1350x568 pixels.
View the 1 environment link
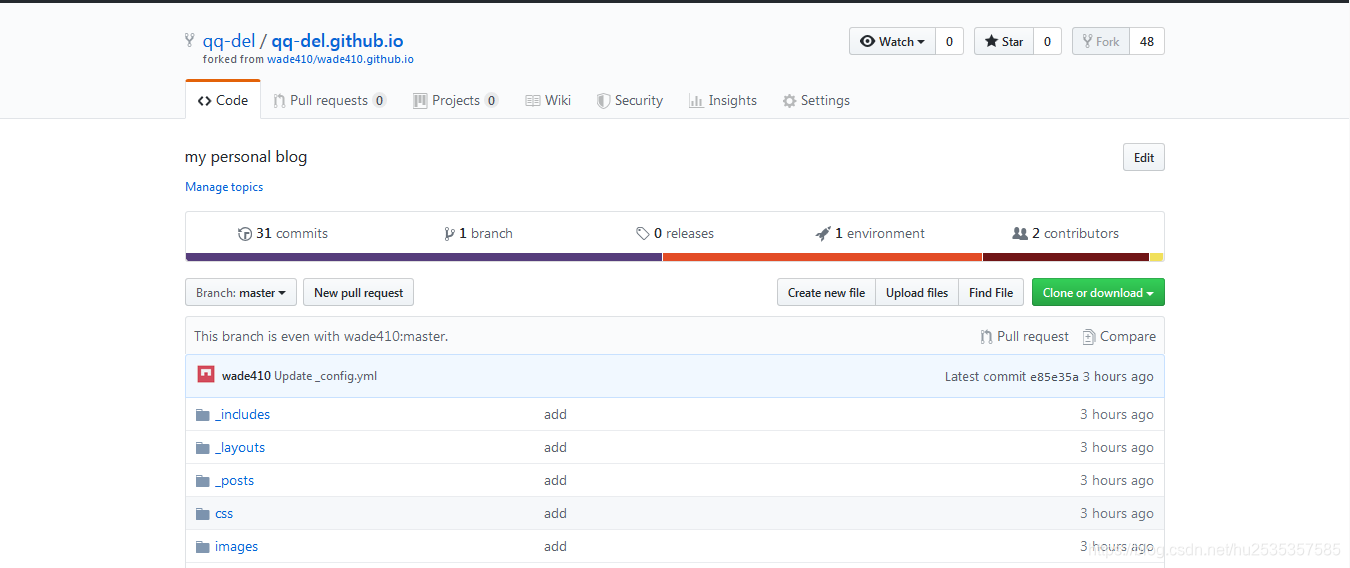[871, 234]
